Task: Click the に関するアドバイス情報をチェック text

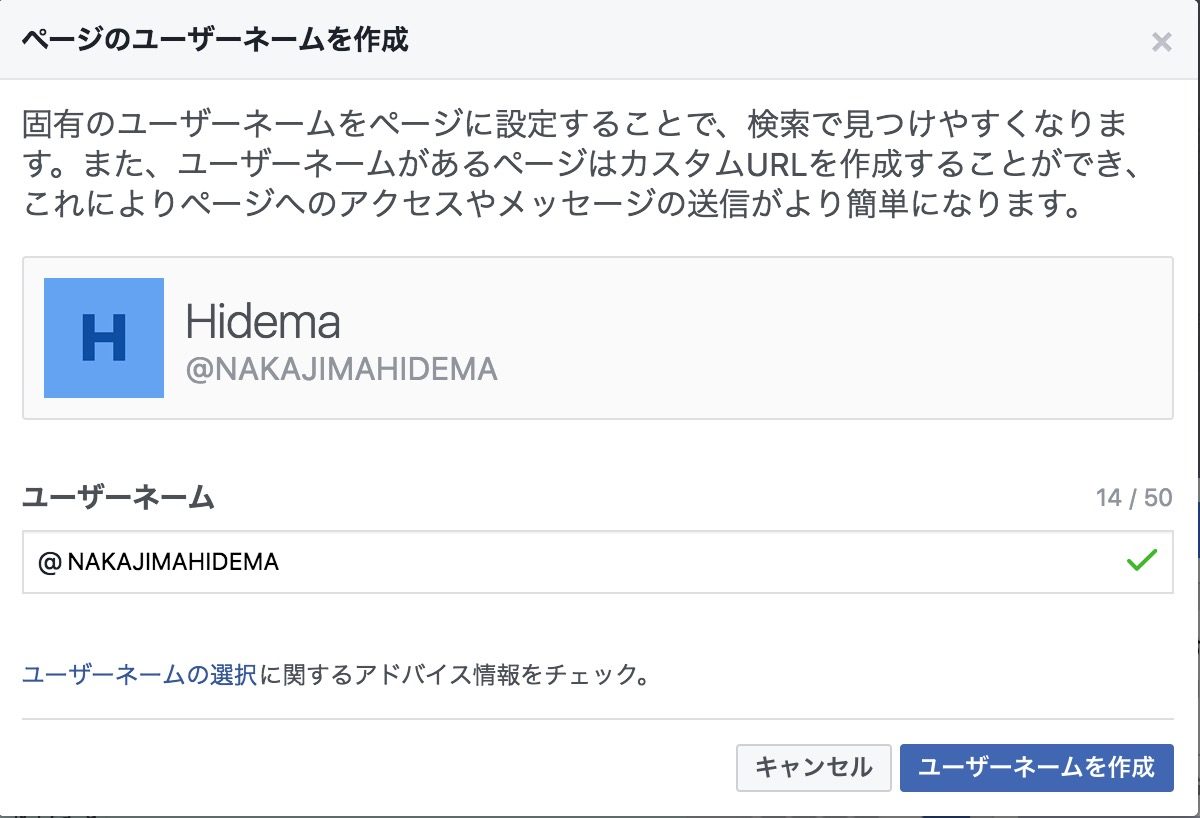Action: [x=456, y=675]
